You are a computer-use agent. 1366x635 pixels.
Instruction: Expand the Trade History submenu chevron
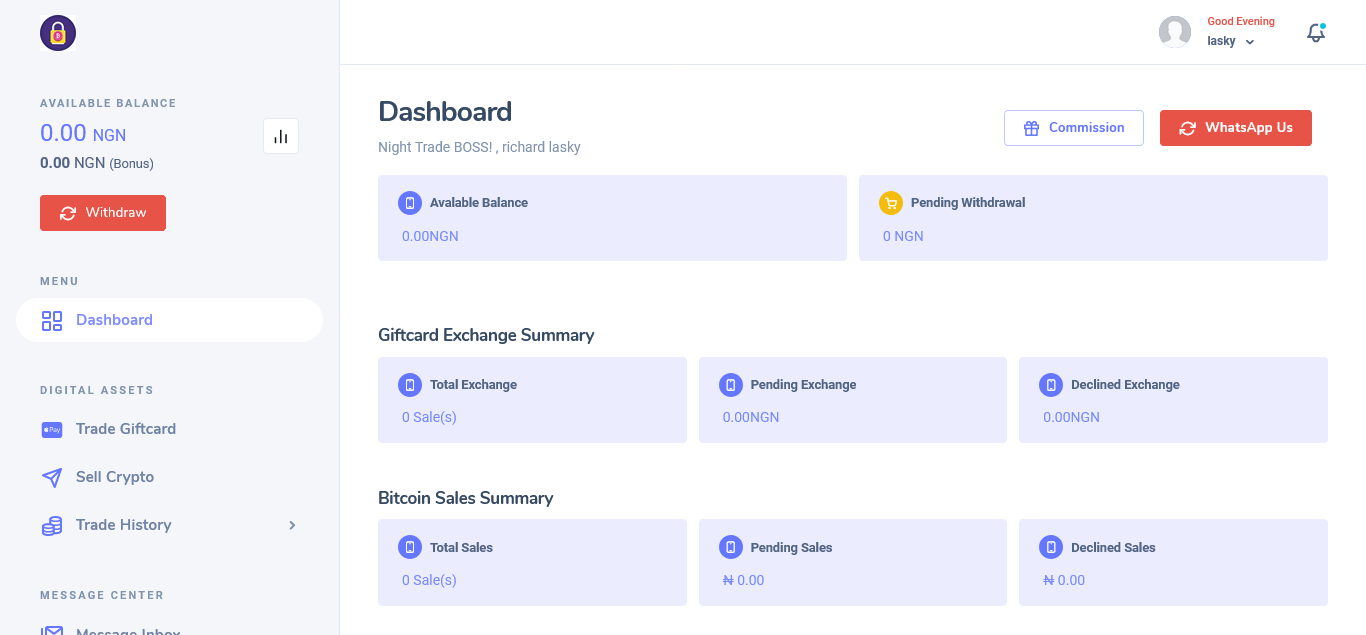coord(292,525)
